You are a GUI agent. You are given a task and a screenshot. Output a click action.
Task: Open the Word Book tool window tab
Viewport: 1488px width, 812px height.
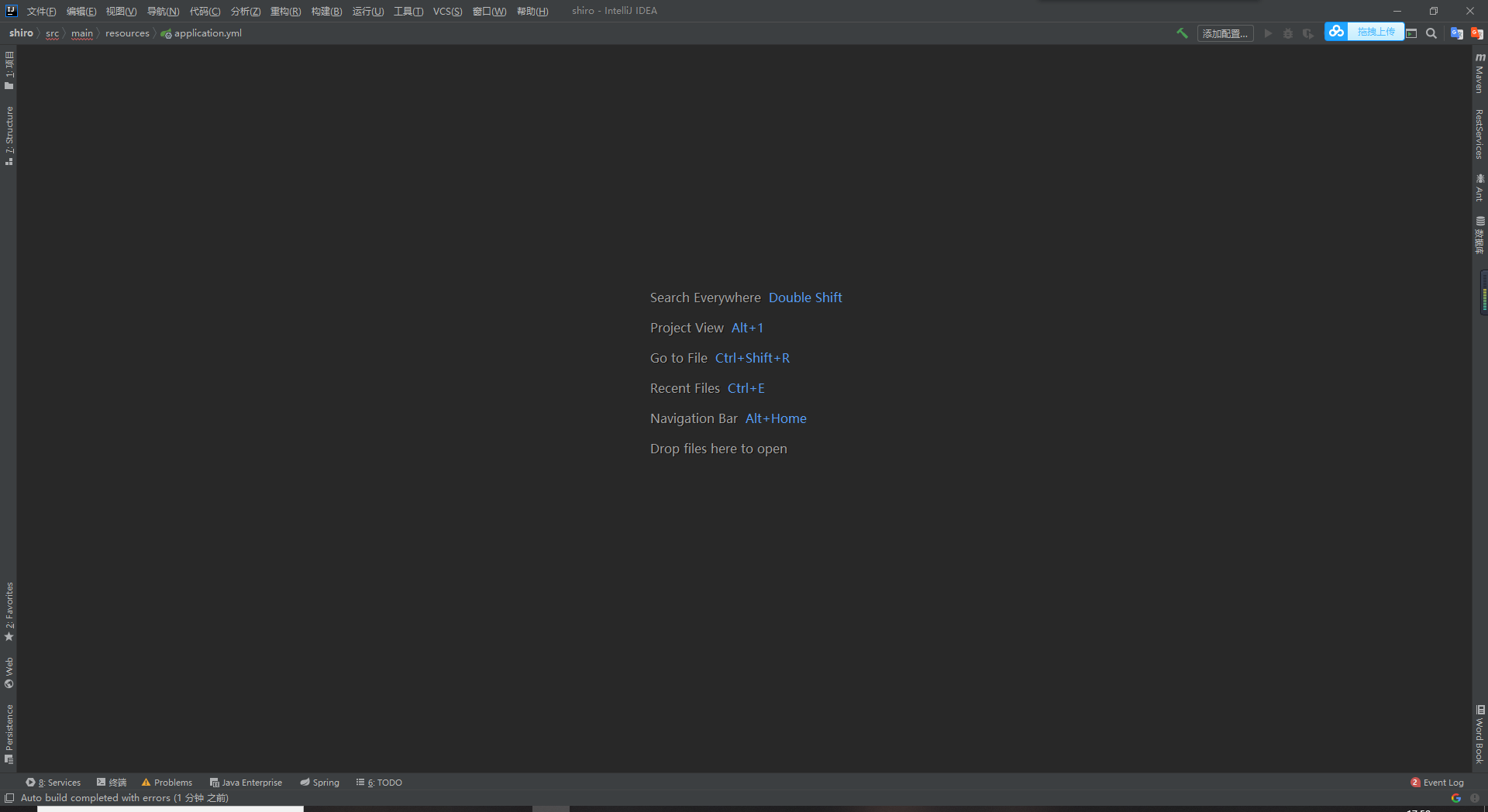pyautogui.click(x=1479, y=734)
